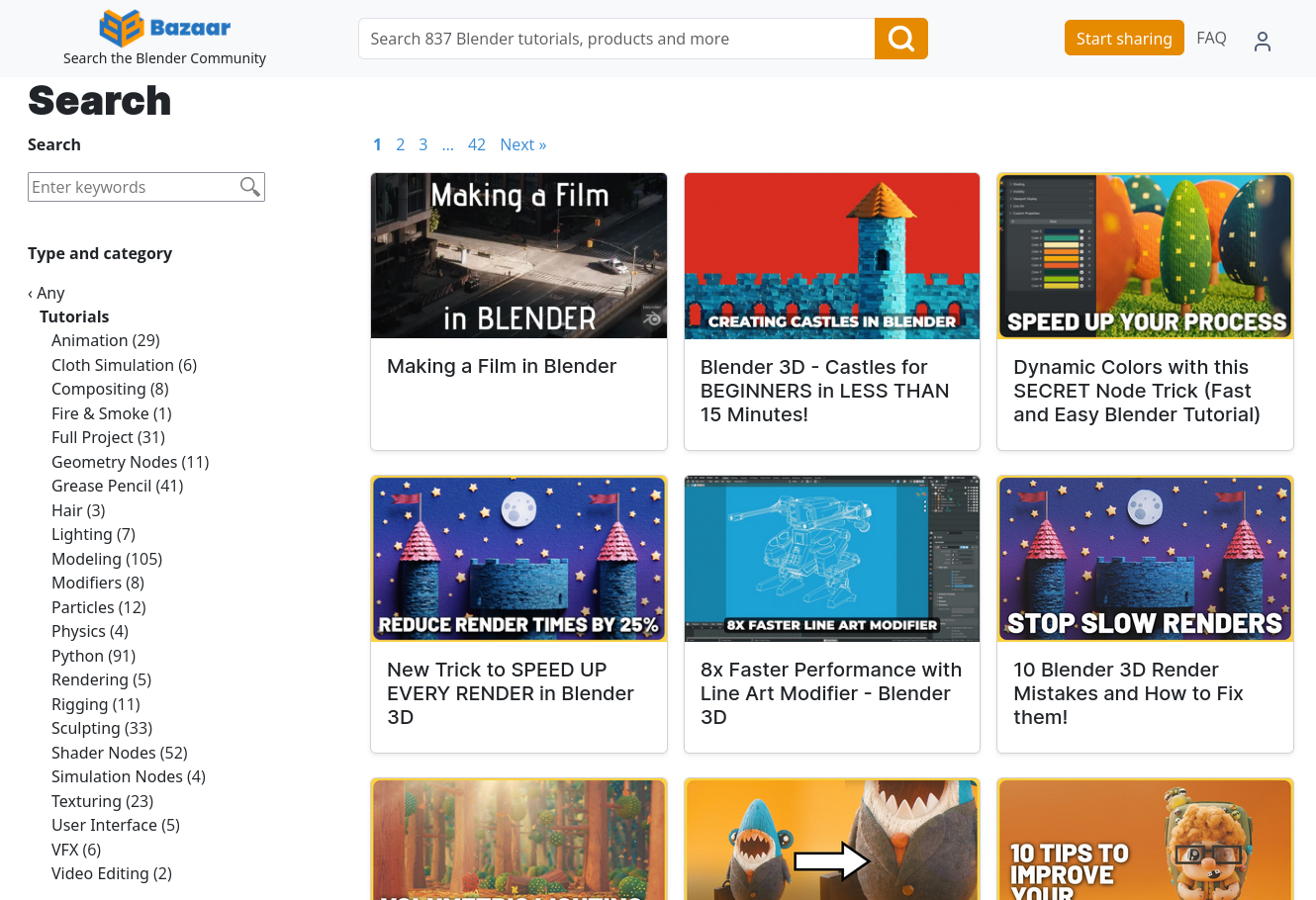This screenshot has height=900, width=1316.
Task: Filter by User Interface (5)
Action: click(x=116, y=825)
